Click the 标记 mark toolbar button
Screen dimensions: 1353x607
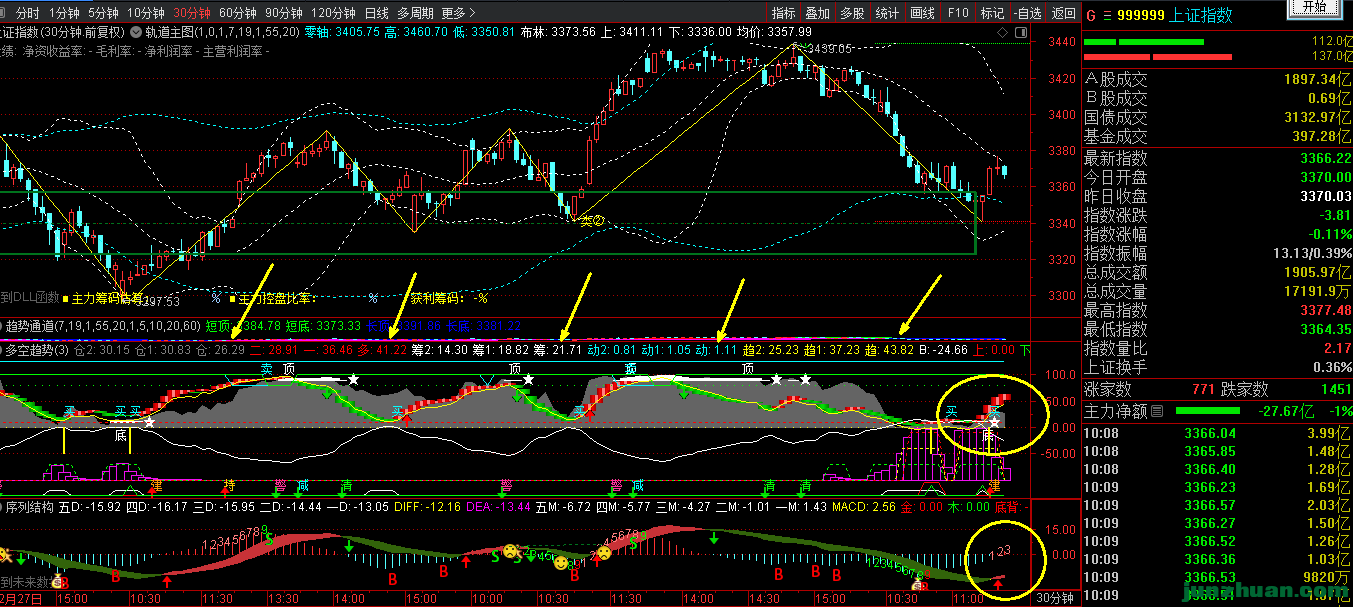pos(992,13)
